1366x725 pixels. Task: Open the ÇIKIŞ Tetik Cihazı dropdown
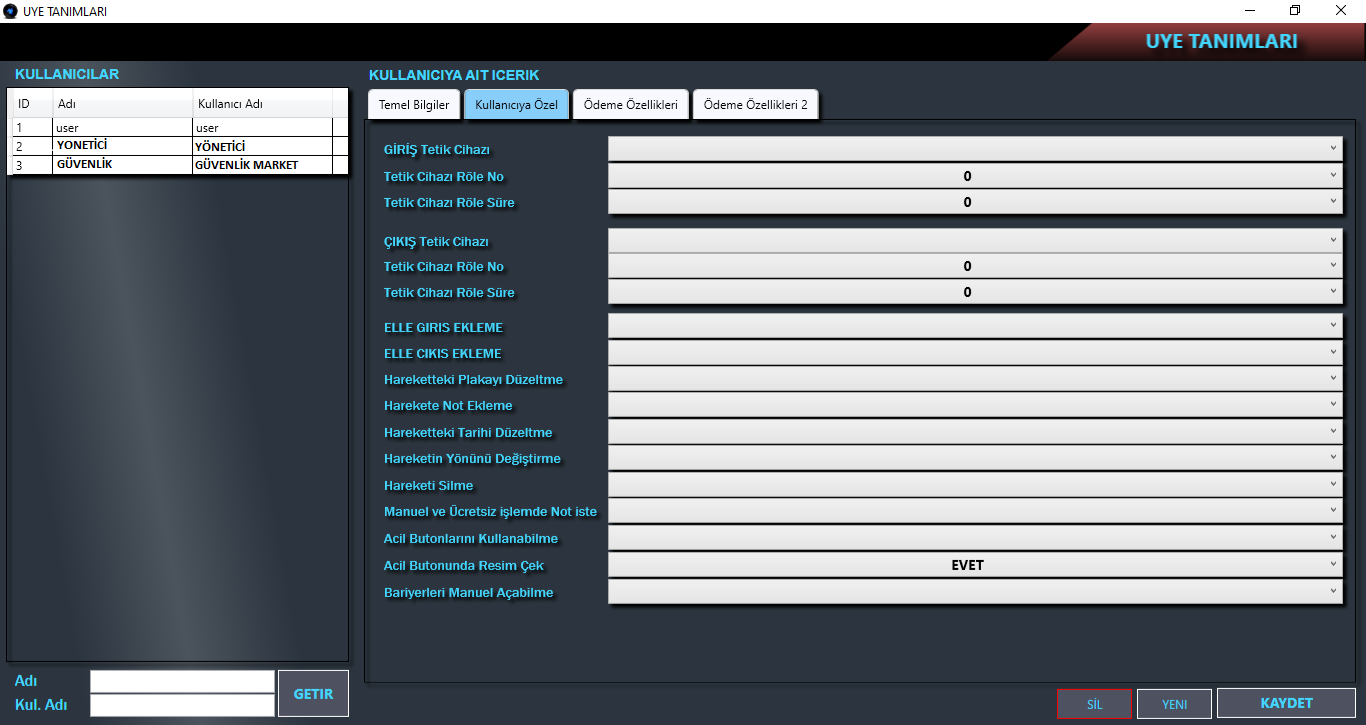(974, 241)
